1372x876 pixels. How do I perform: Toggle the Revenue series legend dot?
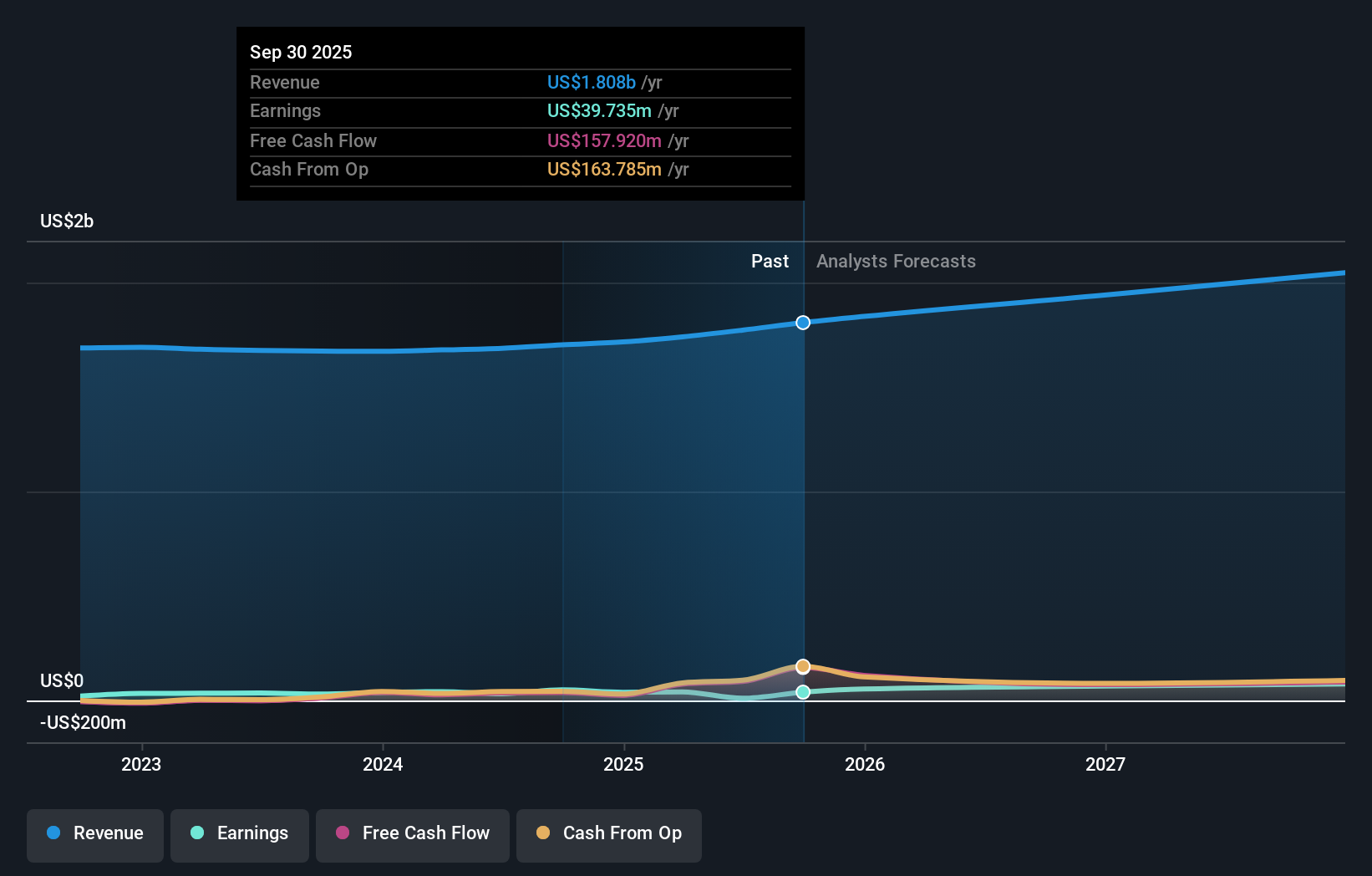(x=53, y=833)
